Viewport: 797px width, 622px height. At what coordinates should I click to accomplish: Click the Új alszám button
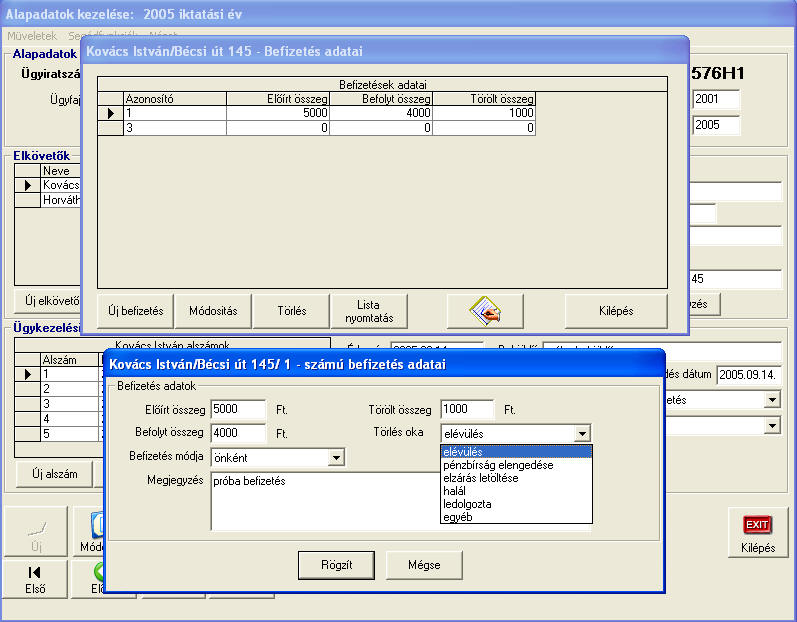pyautogui.click(x=55, y=474)
